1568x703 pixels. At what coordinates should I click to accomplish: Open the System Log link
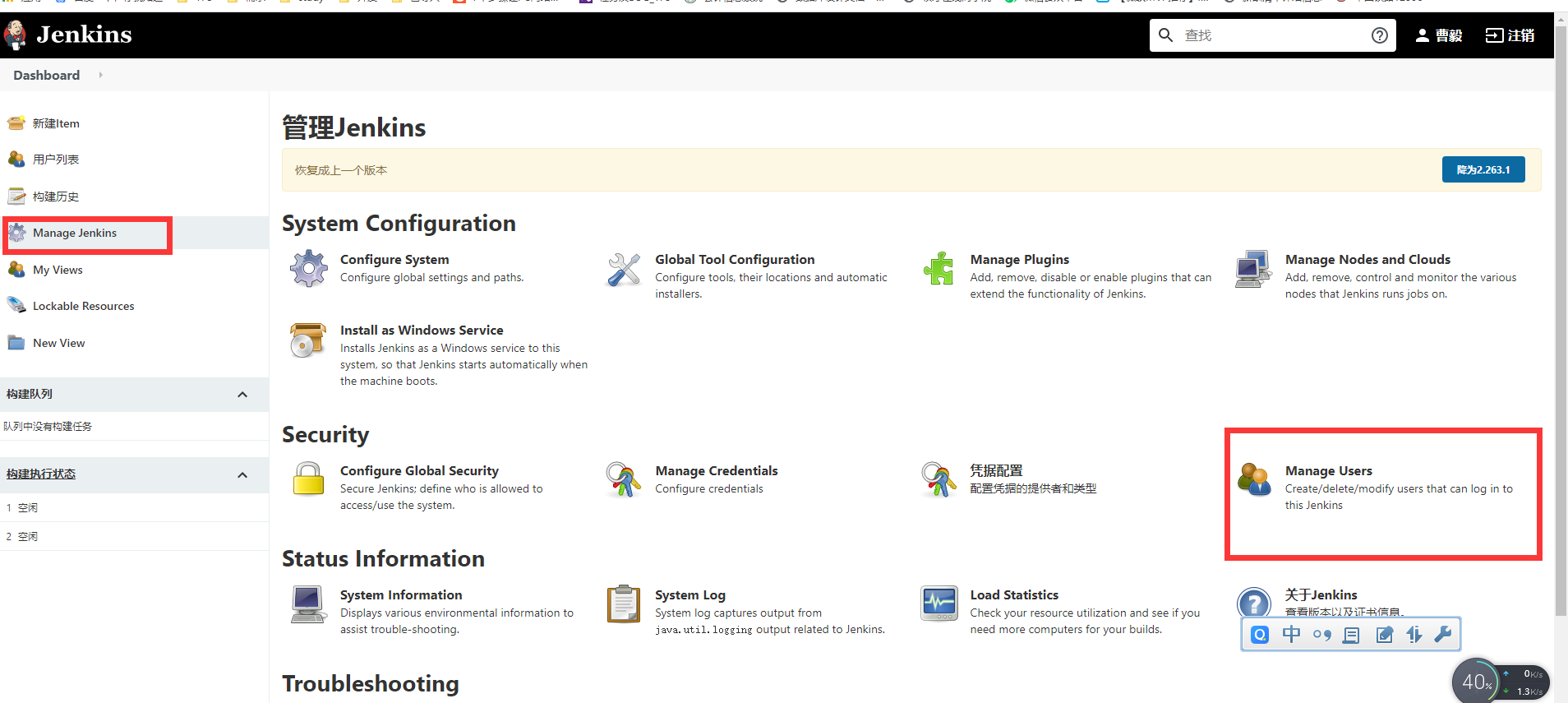click(690, 594)
